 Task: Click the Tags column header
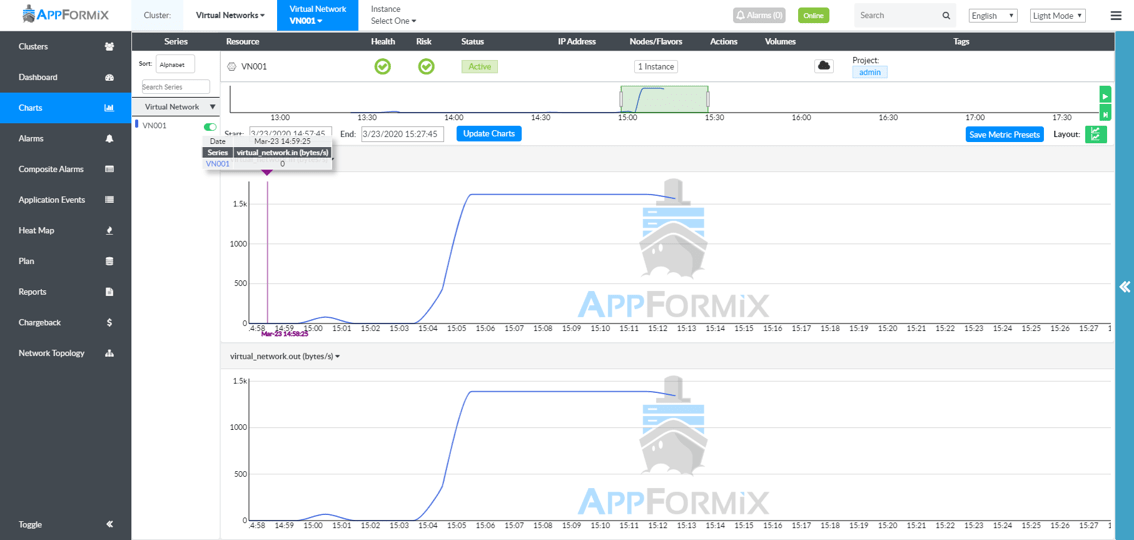(x=961, y=41)
